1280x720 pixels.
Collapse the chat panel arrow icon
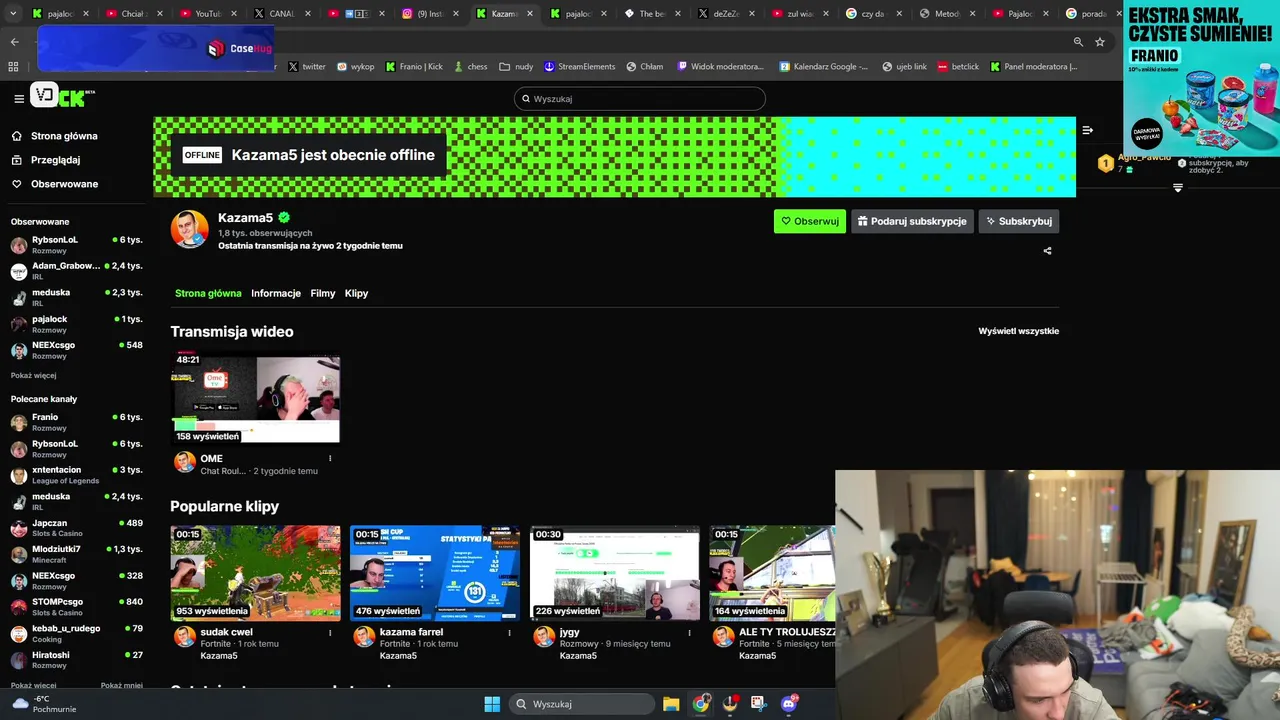pyautogui.click(x=1087, y=130)
